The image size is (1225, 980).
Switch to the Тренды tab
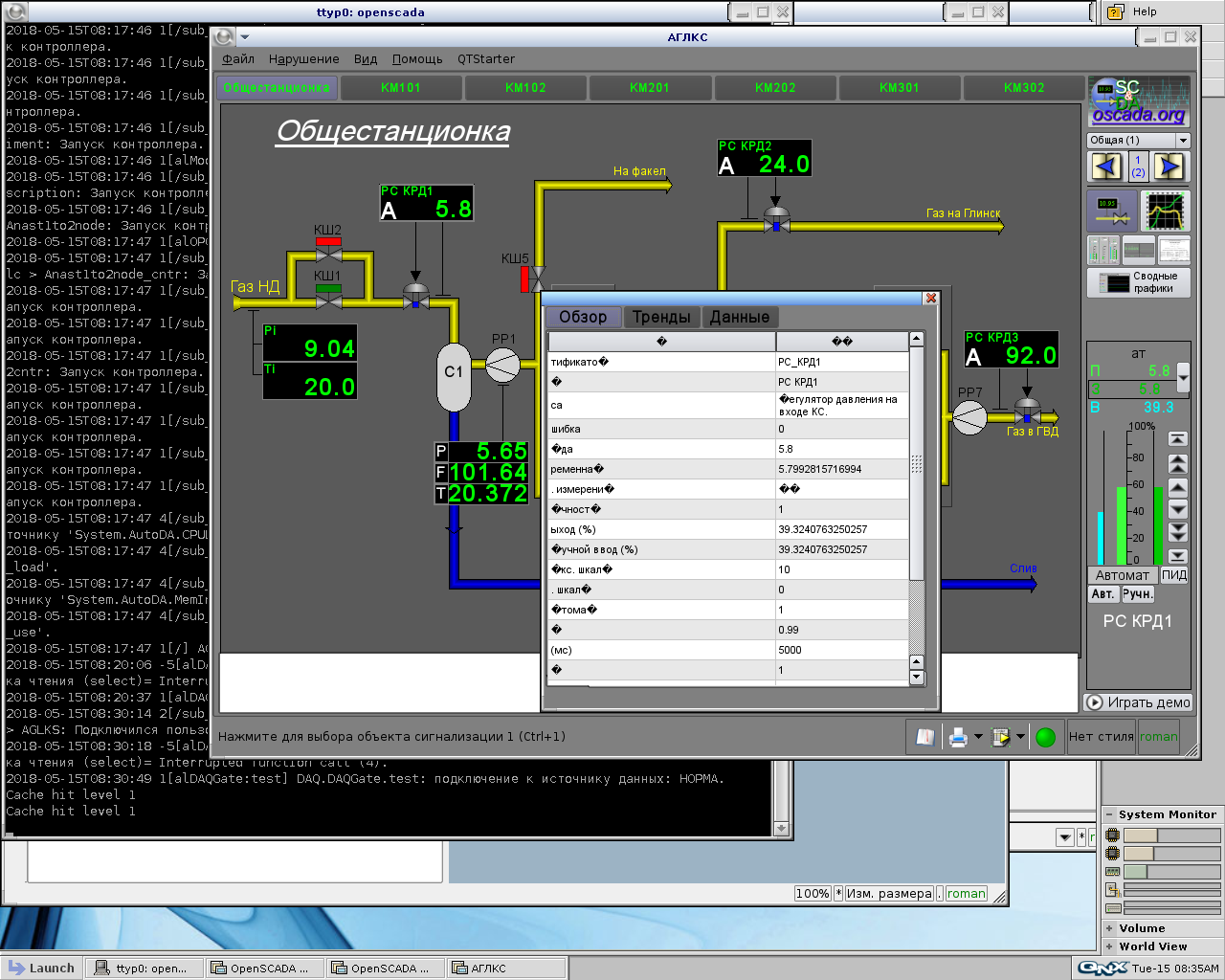(660, 317)
